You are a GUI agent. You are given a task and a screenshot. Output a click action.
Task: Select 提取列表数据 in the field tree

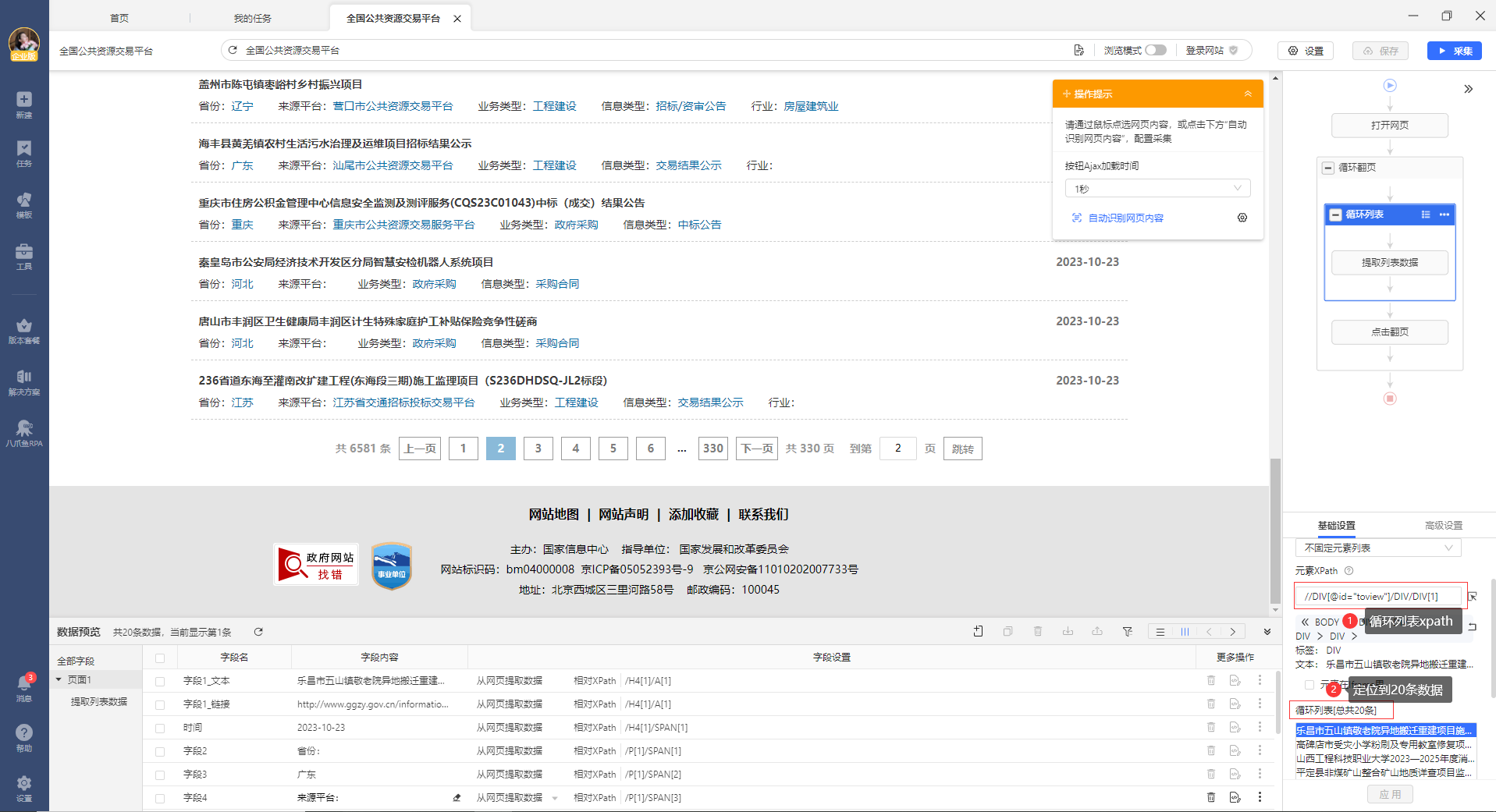coord(99,702)
